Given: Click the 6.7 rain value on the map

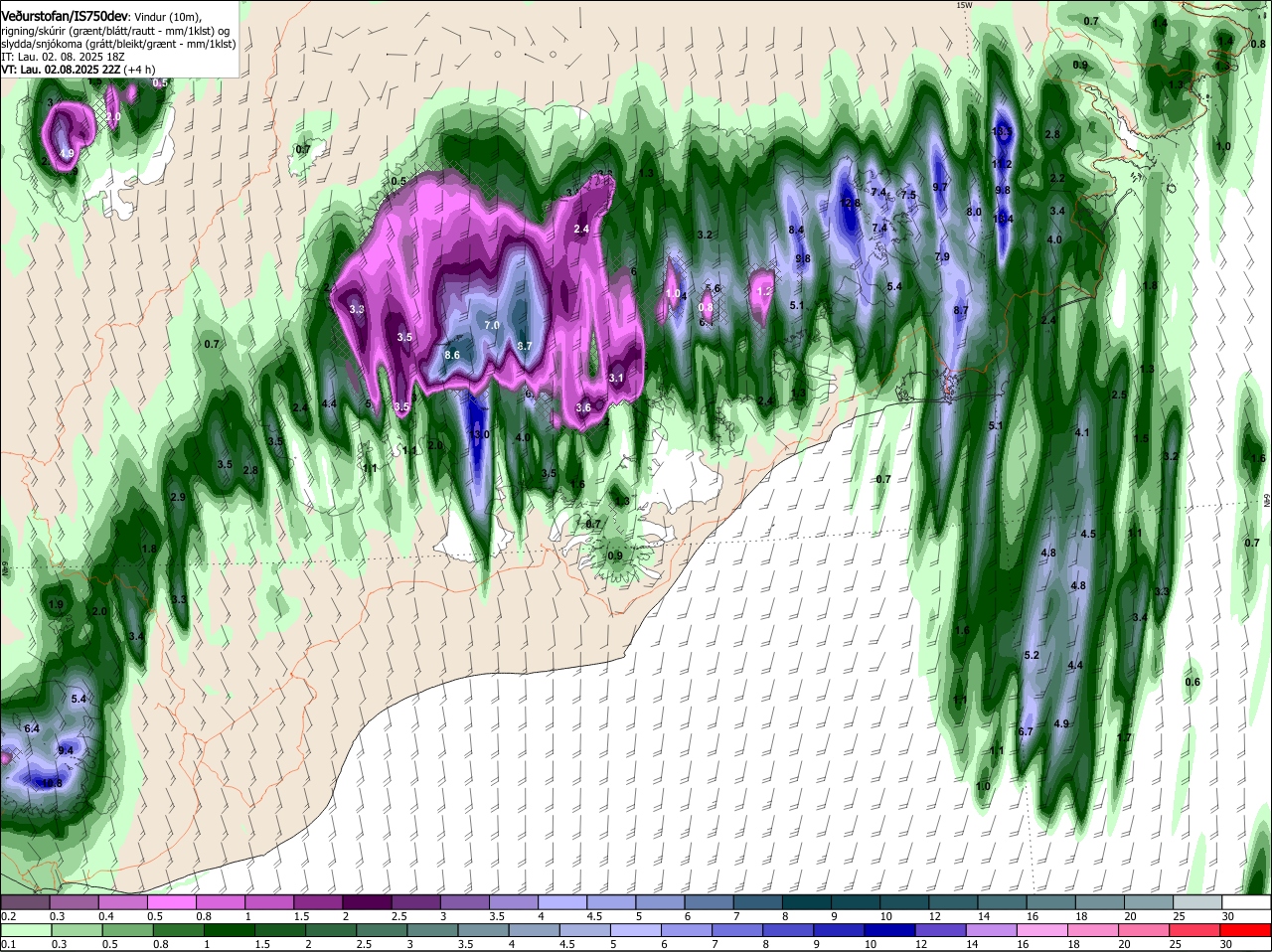Looking at the screenshot, I should click(x=1027, y=731).
